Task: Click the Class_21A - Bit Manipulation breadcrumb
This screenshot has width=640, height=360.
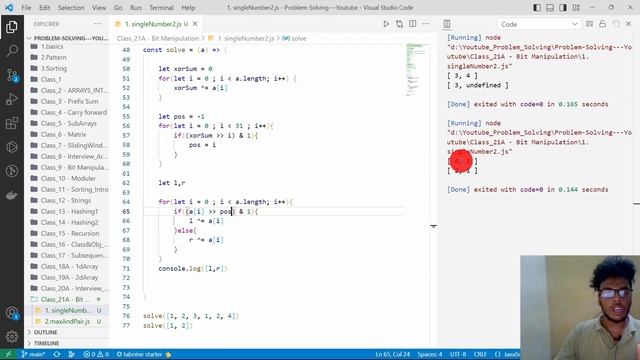Action: [x=158, y=38]
